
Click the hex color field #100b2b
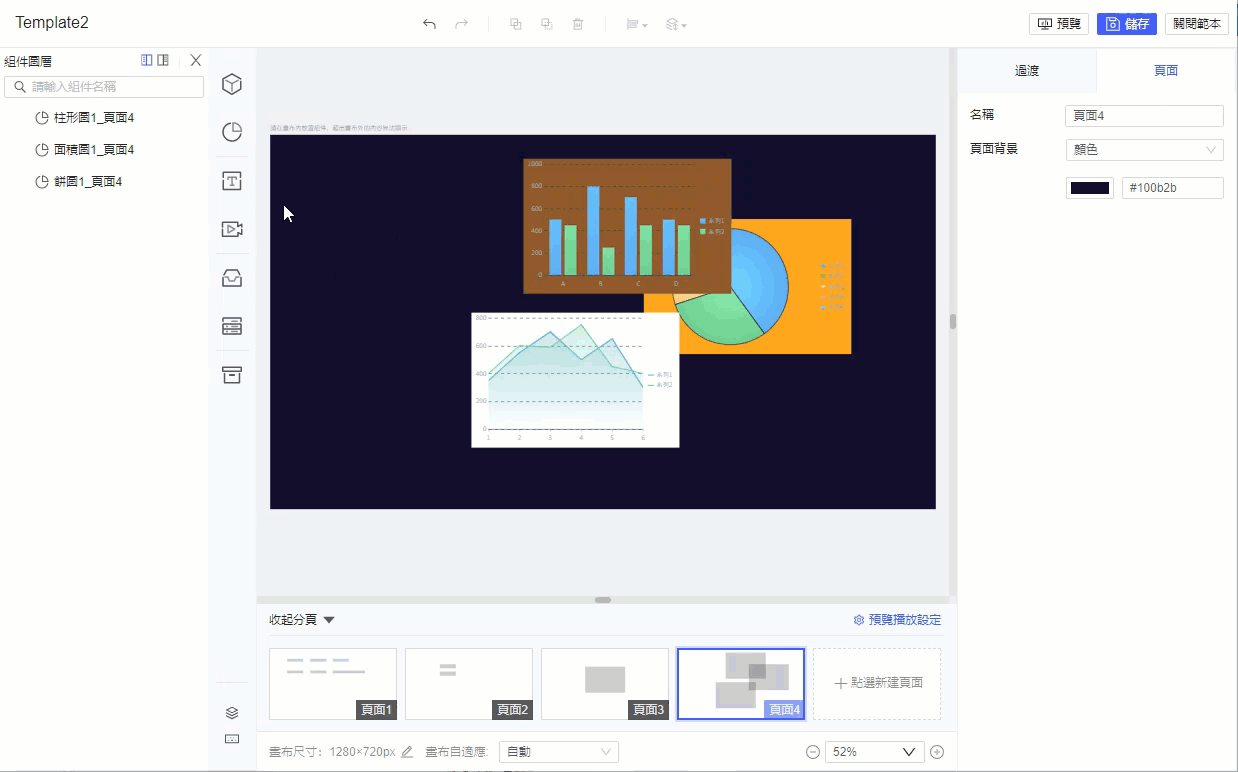tap(1173, 188)
